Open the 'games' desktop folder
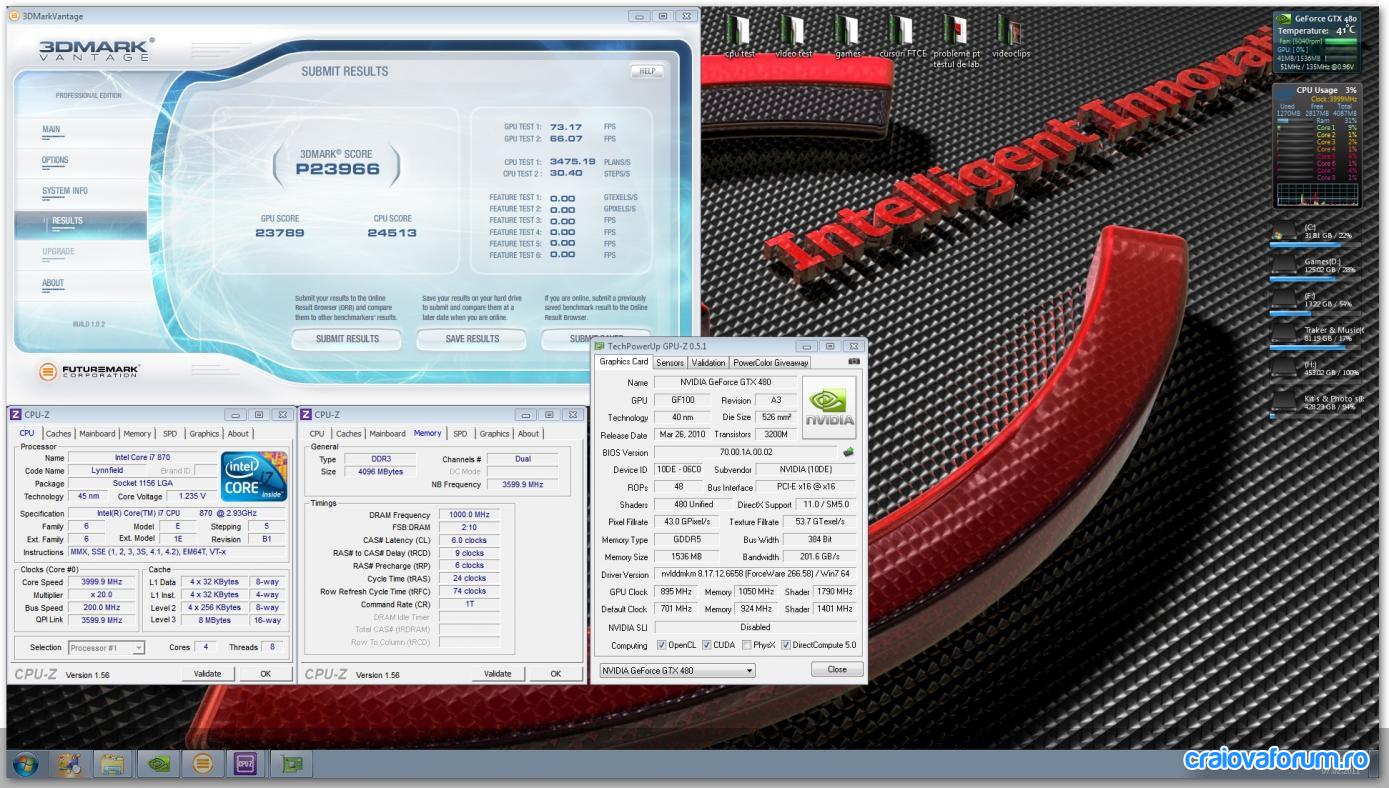Viewport: 1389px width, 788px height. click(847, 36)
